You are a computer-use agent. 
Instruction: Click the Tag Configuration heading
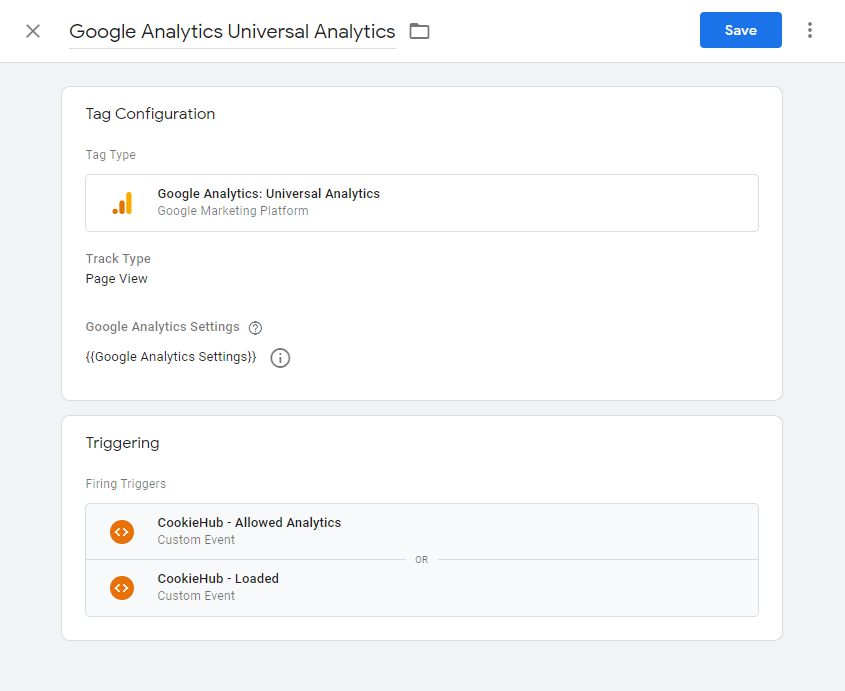tap(150, 114)
